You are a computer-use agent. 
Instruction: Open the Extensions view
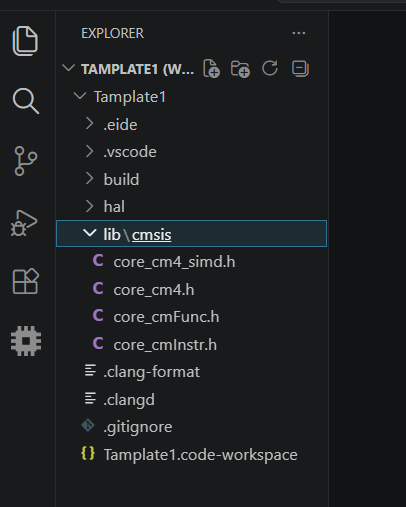[x=26, y=281]
